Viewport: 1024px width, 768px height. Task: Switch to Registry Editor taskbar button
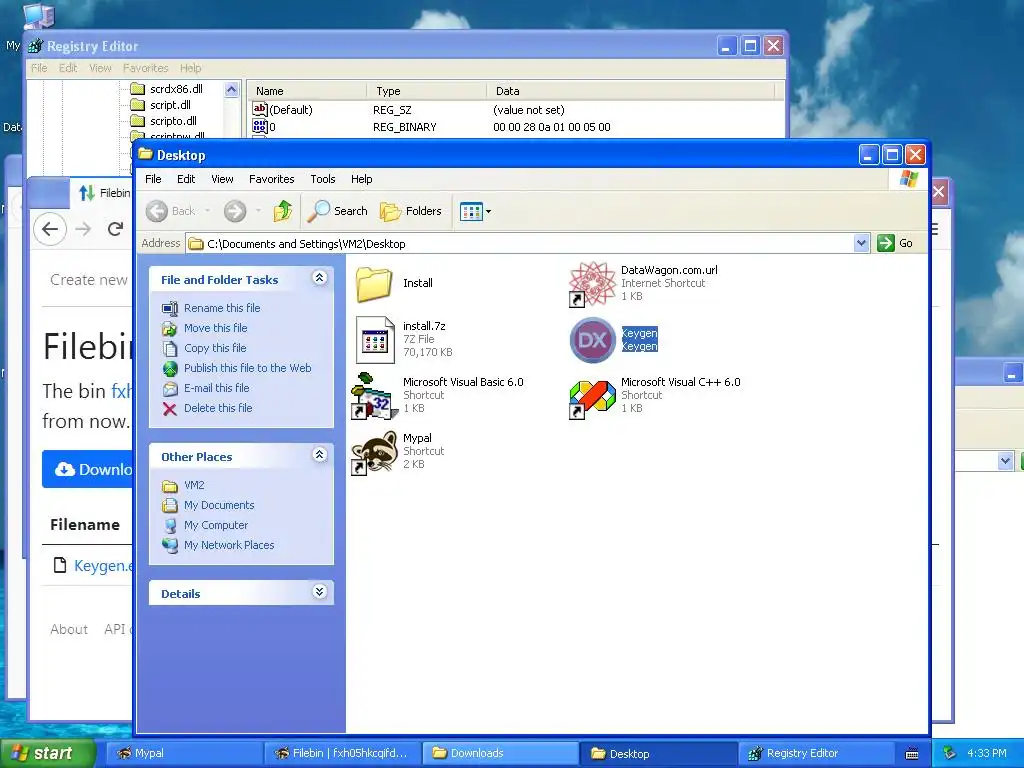click(817, 753)
